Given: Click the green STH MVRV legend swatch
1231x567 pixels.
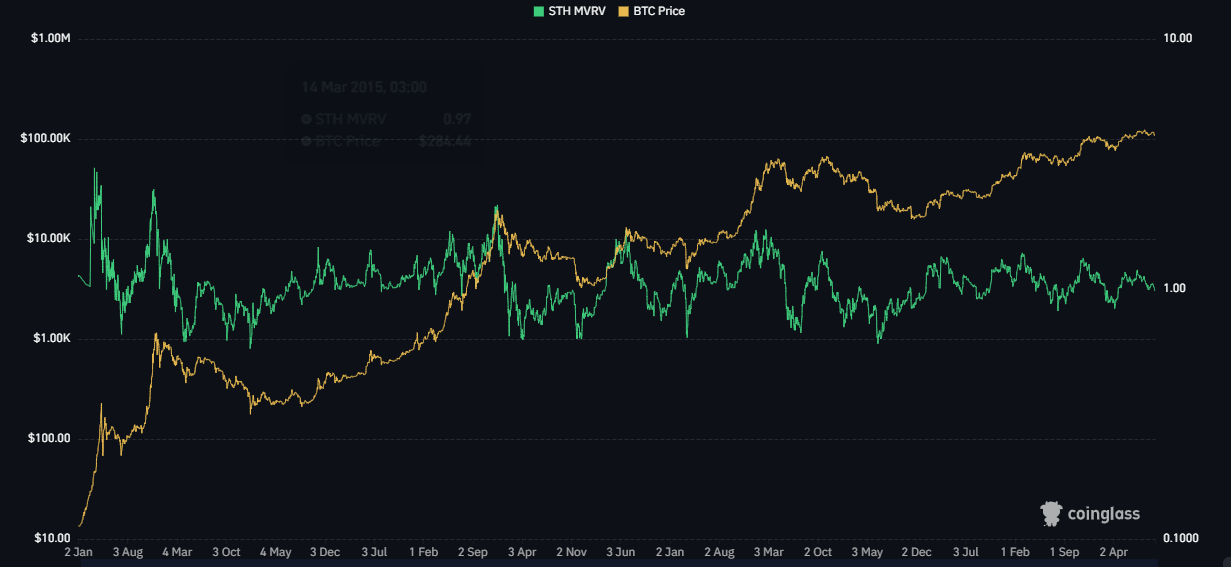Looking at the screenshot, I should [x=538, y=11].
